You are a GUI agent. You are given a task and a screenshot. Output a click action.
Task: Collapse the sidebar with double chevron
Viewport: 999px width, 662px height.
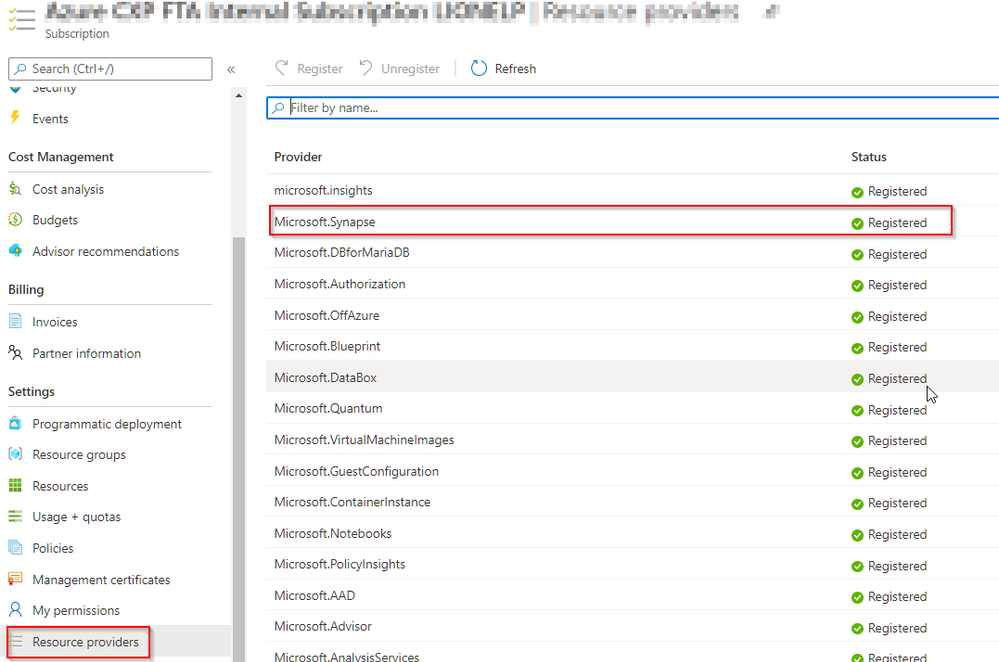[231, 69]
